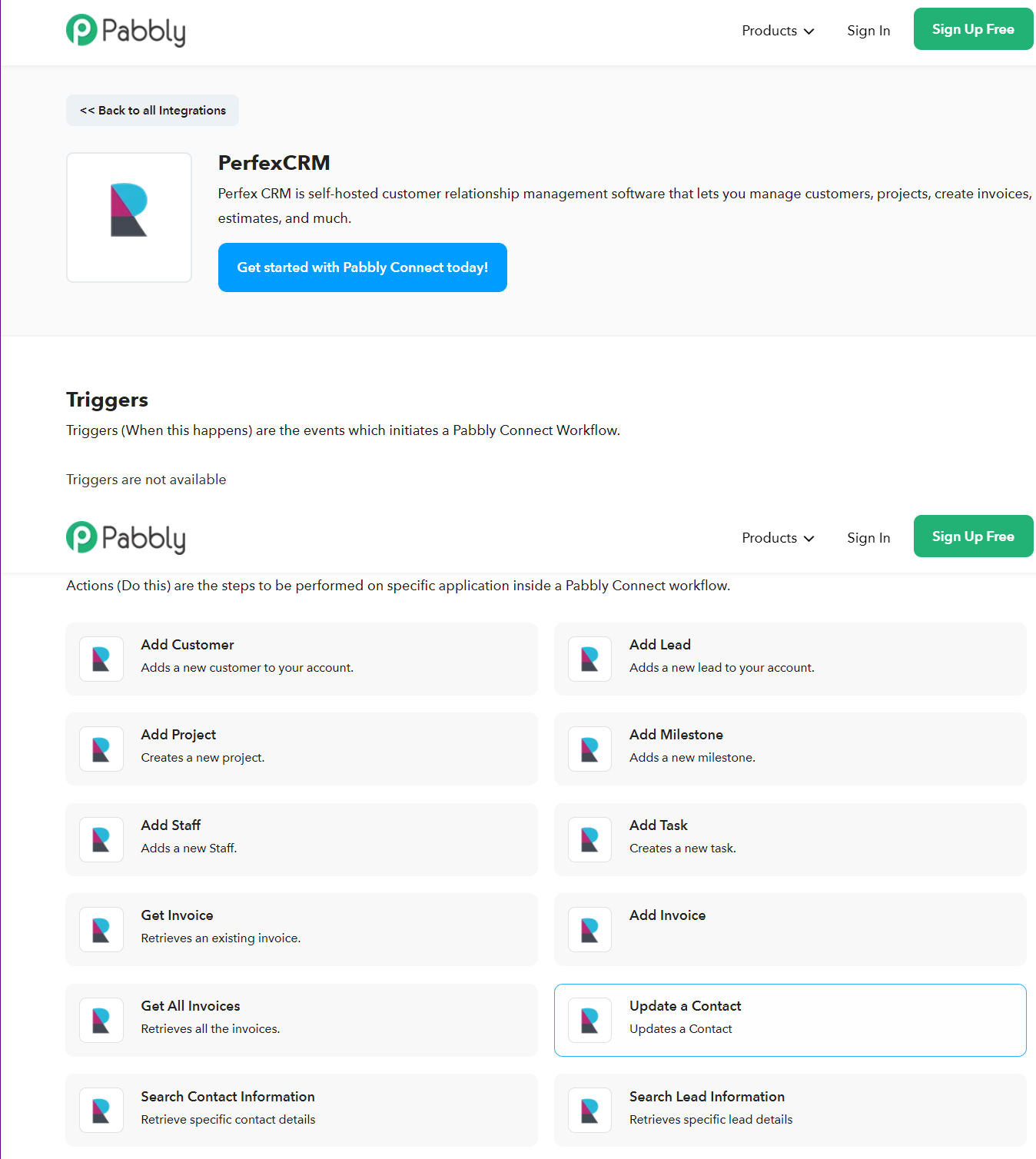This screenshot has width=1036, height=1159.
Task: Click the Get All Invoices action icon
Action: pyautogui.click(x=101, y=1020)
